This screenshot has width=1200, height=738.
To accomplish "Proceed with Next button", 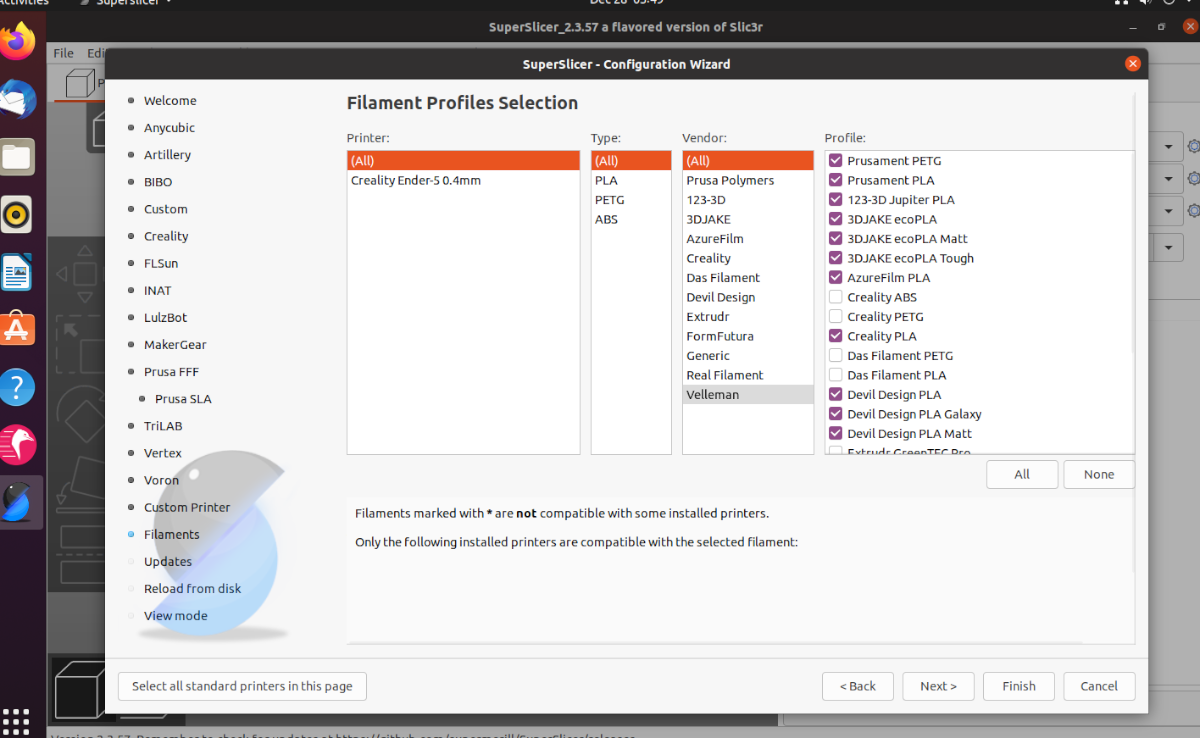I will [x=939, y=686].
